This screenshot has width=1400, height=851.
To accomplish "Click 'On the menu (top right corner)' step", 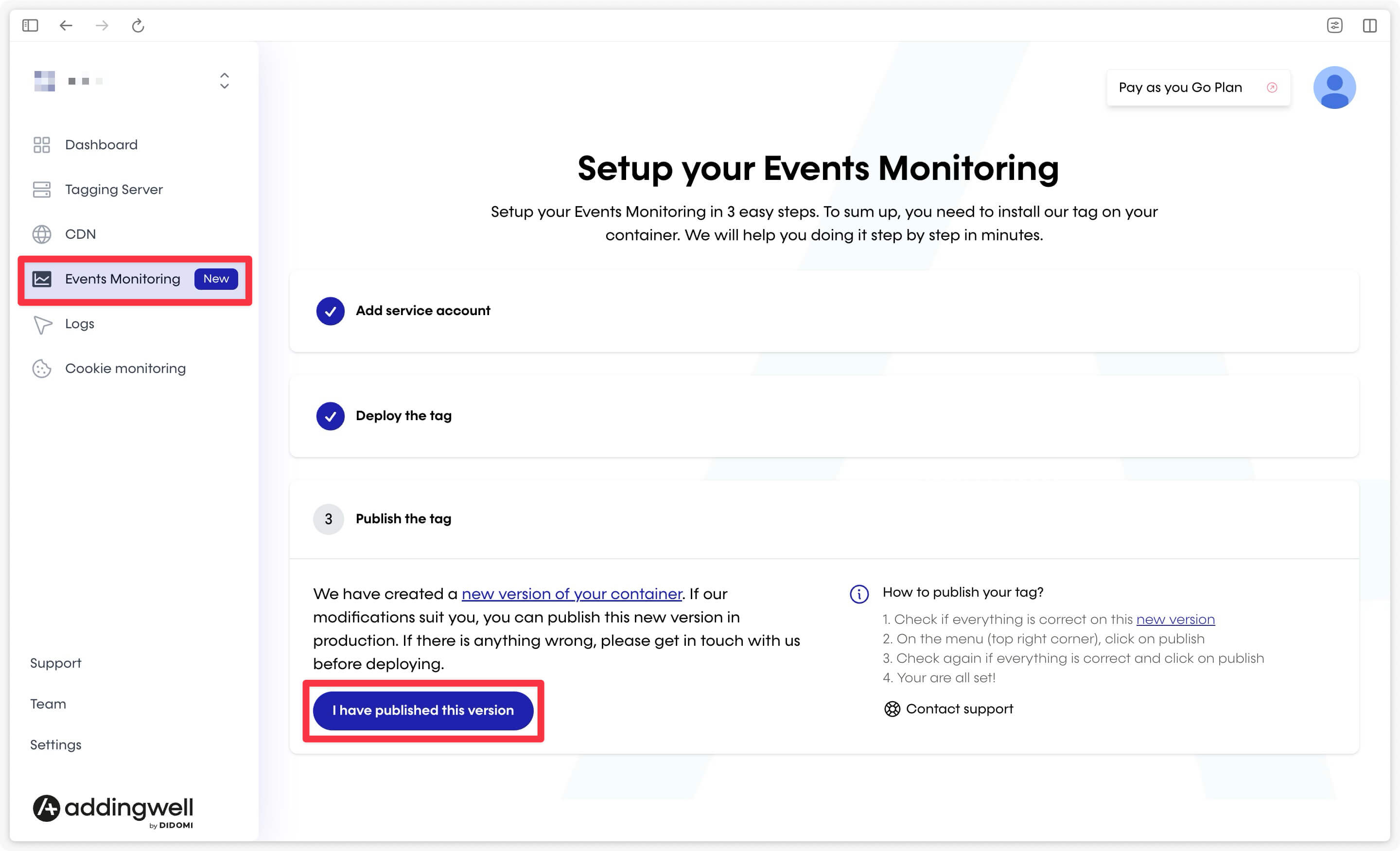I will (1043, 639).
